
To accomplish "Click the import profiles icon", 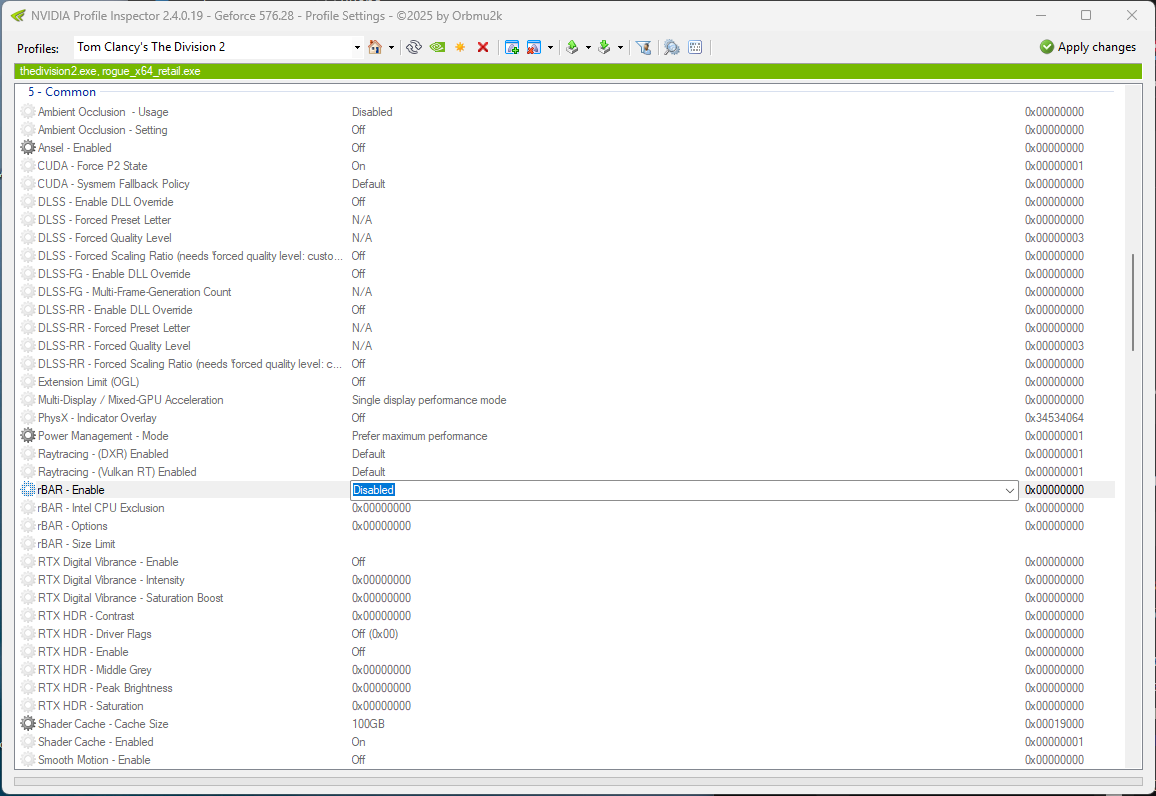I will coord(605,47).
